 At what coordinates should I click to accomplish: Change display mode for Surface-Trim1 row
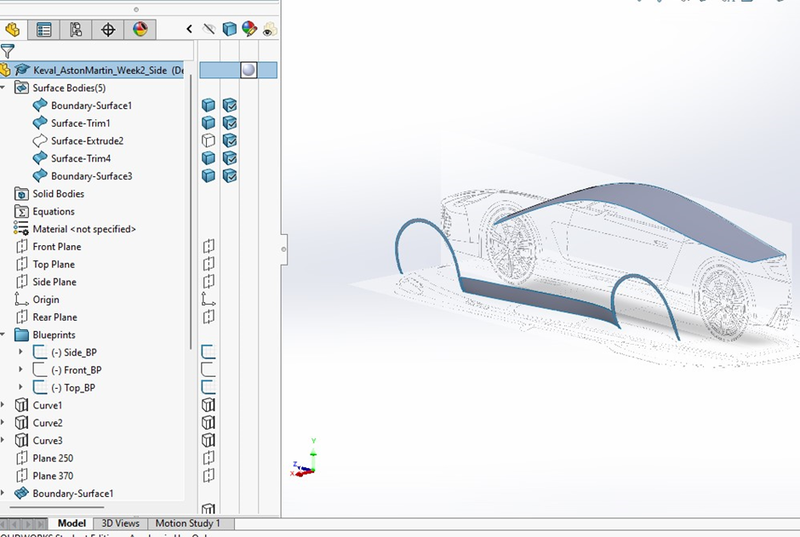[x=230, y=123]
